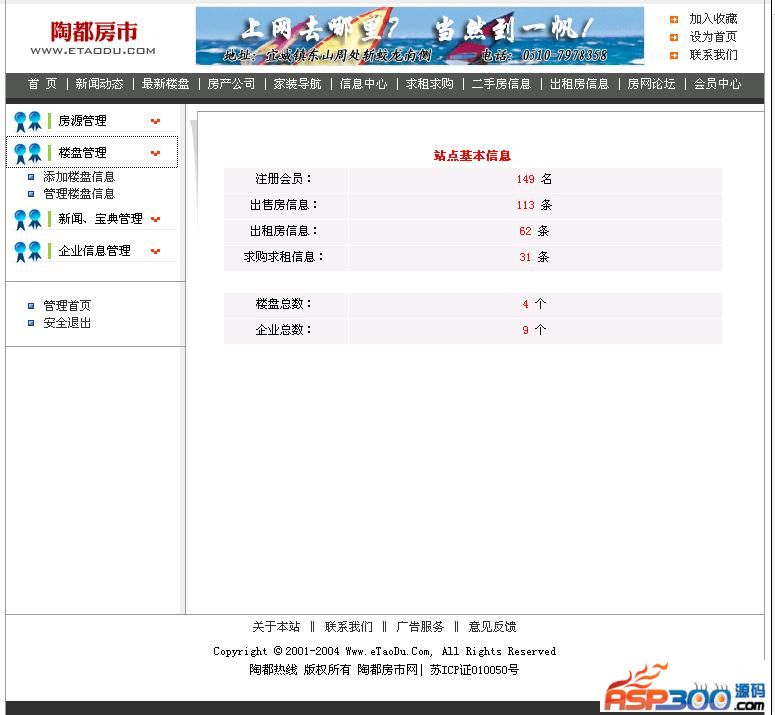775x715 pixels.
Task: Click the 出租房信息 value 62
Action: tap(525, 231)
